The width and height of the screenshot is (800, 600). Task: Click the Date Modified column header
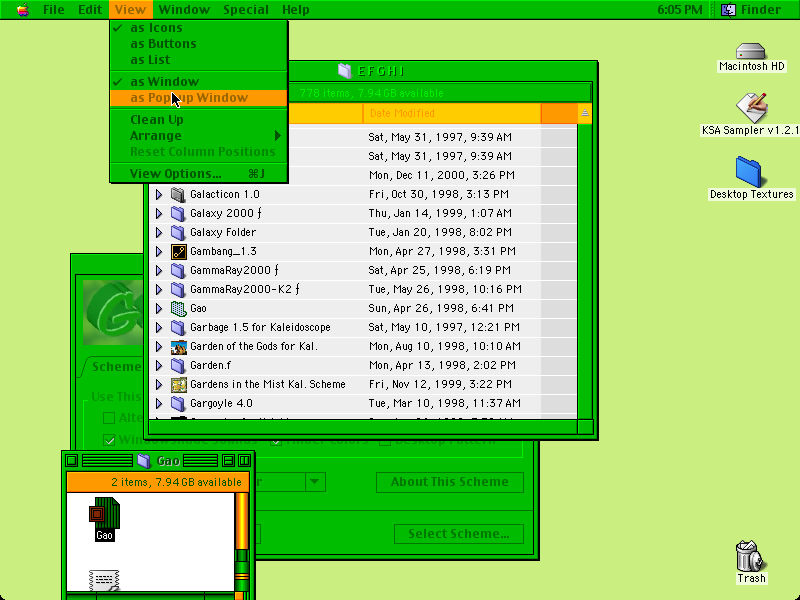pyautogui.click(x=452, y=113)
